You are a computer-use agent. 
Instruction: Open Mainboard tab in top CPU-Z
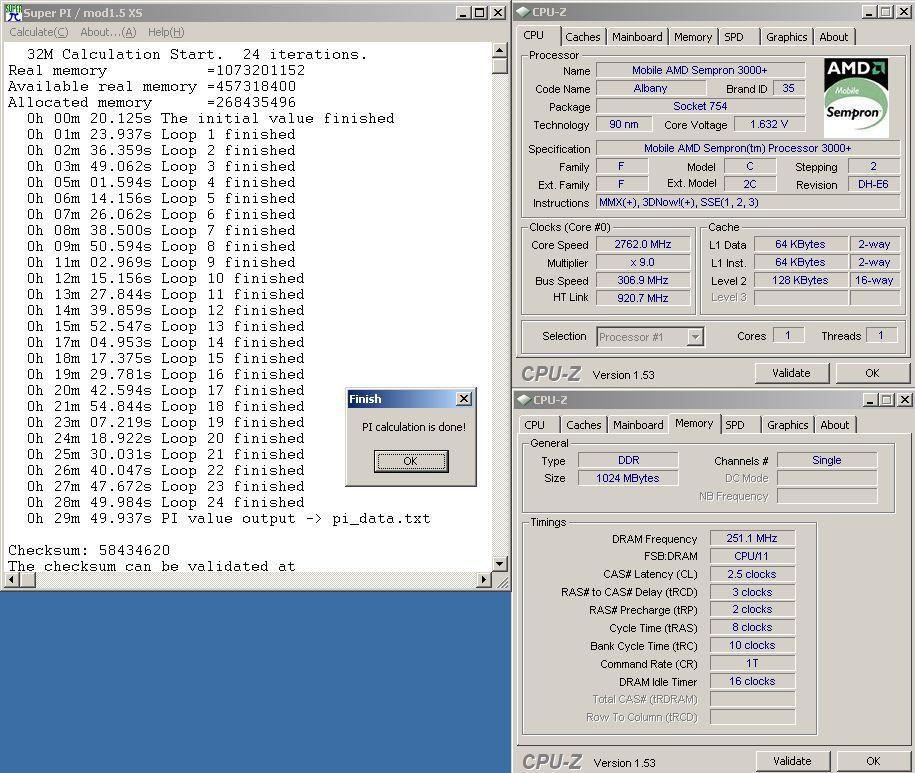(637, 37)
